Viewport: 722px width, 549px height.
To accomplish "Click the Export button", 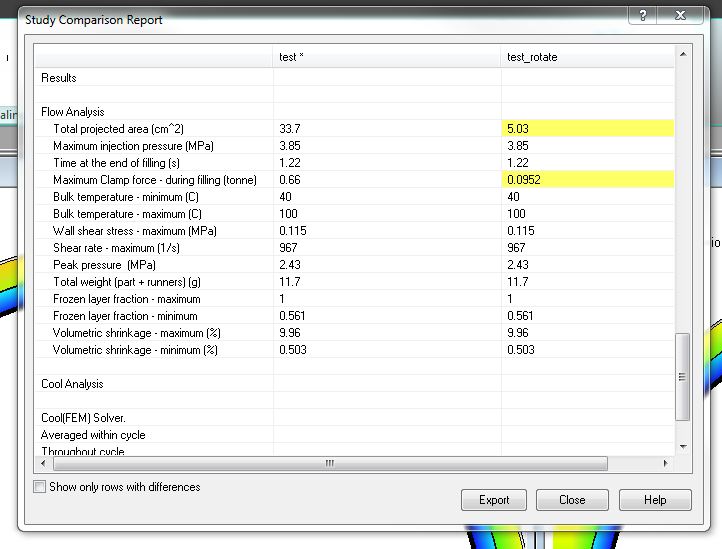I will click(x=494, y=500).
